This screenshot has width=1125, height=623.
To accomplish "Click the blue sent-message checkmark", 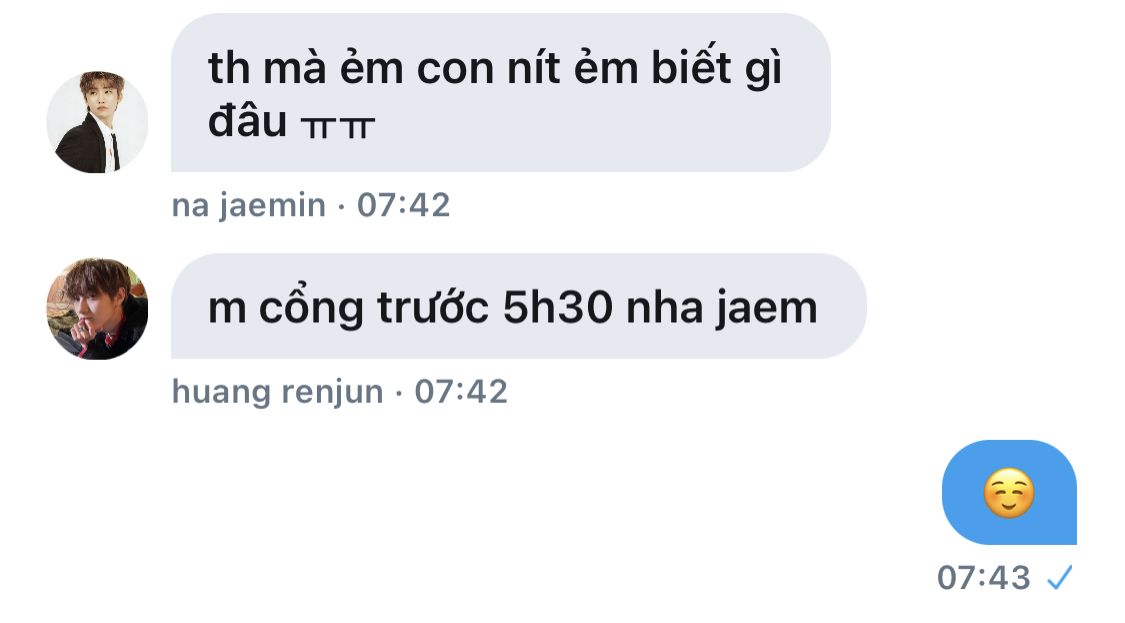I will click(x=1059, y=577).
